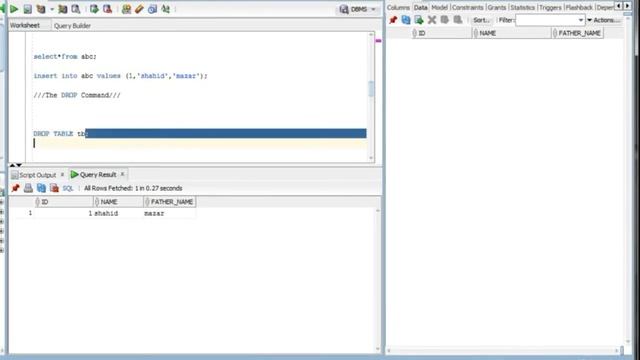Click the print icon in Query Result toolbar
640x360 pixels.
coord(28,188)
